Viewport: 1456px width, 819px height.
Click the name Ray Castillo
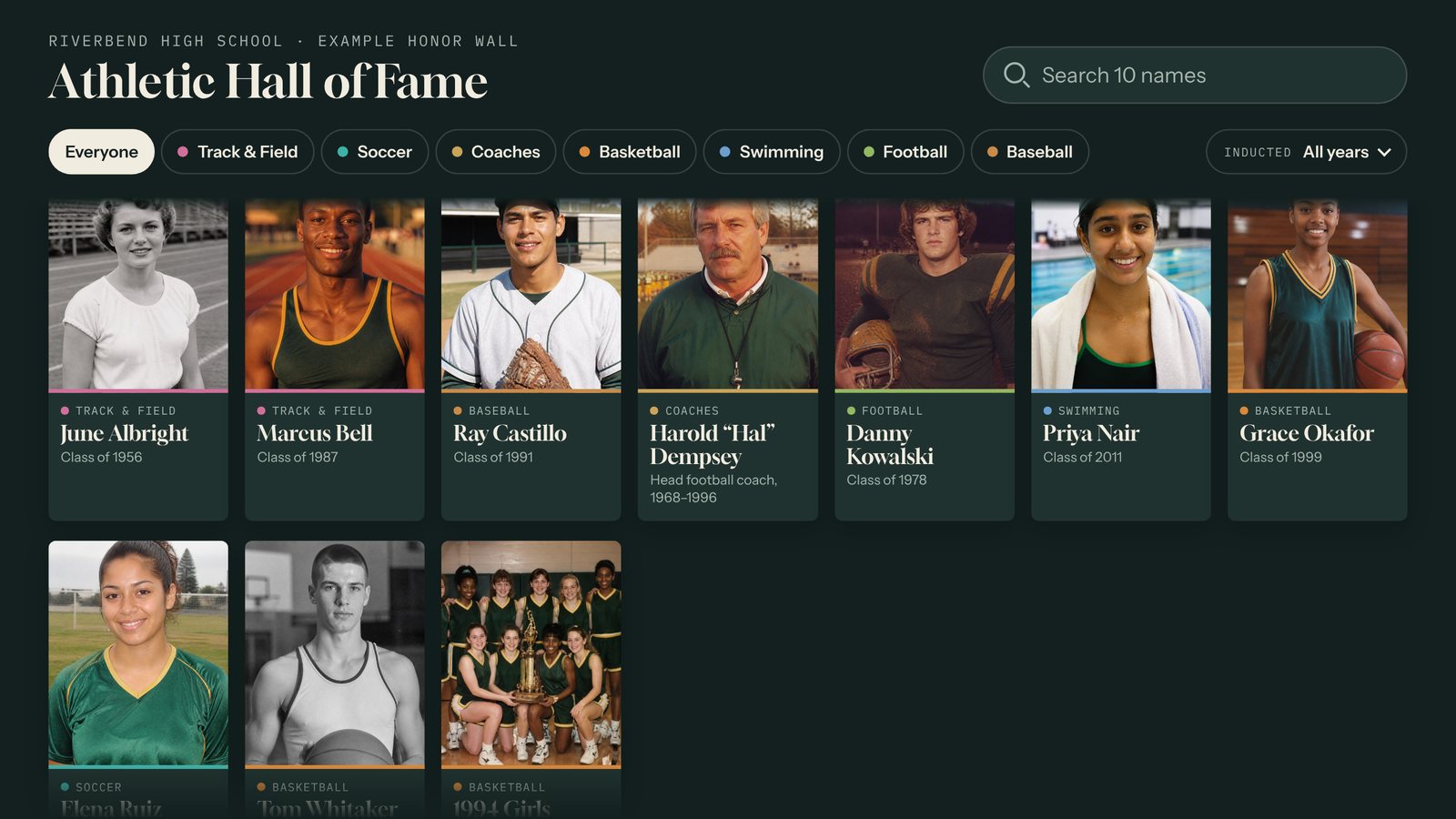click(510, 434)
